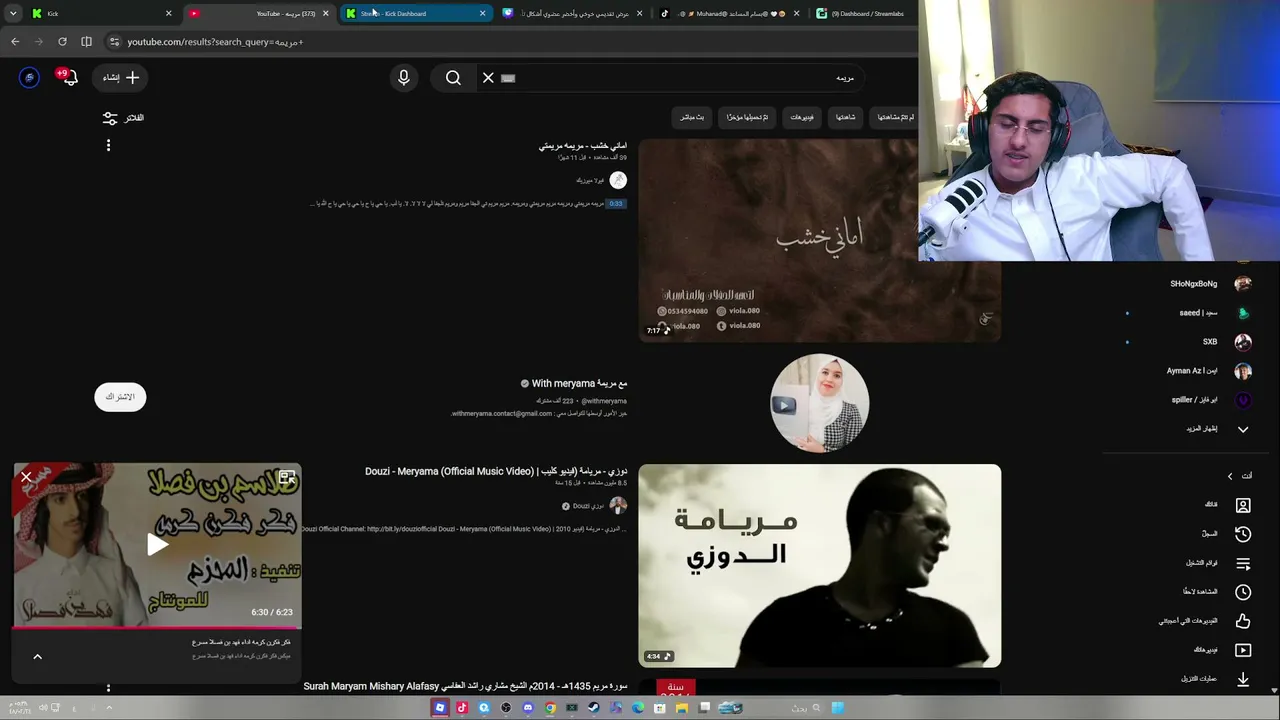Open the Douzi - Meryama (Official Music Video) title
The width and height of the screenshot is (1280, 720).
(x=496, y=471)
